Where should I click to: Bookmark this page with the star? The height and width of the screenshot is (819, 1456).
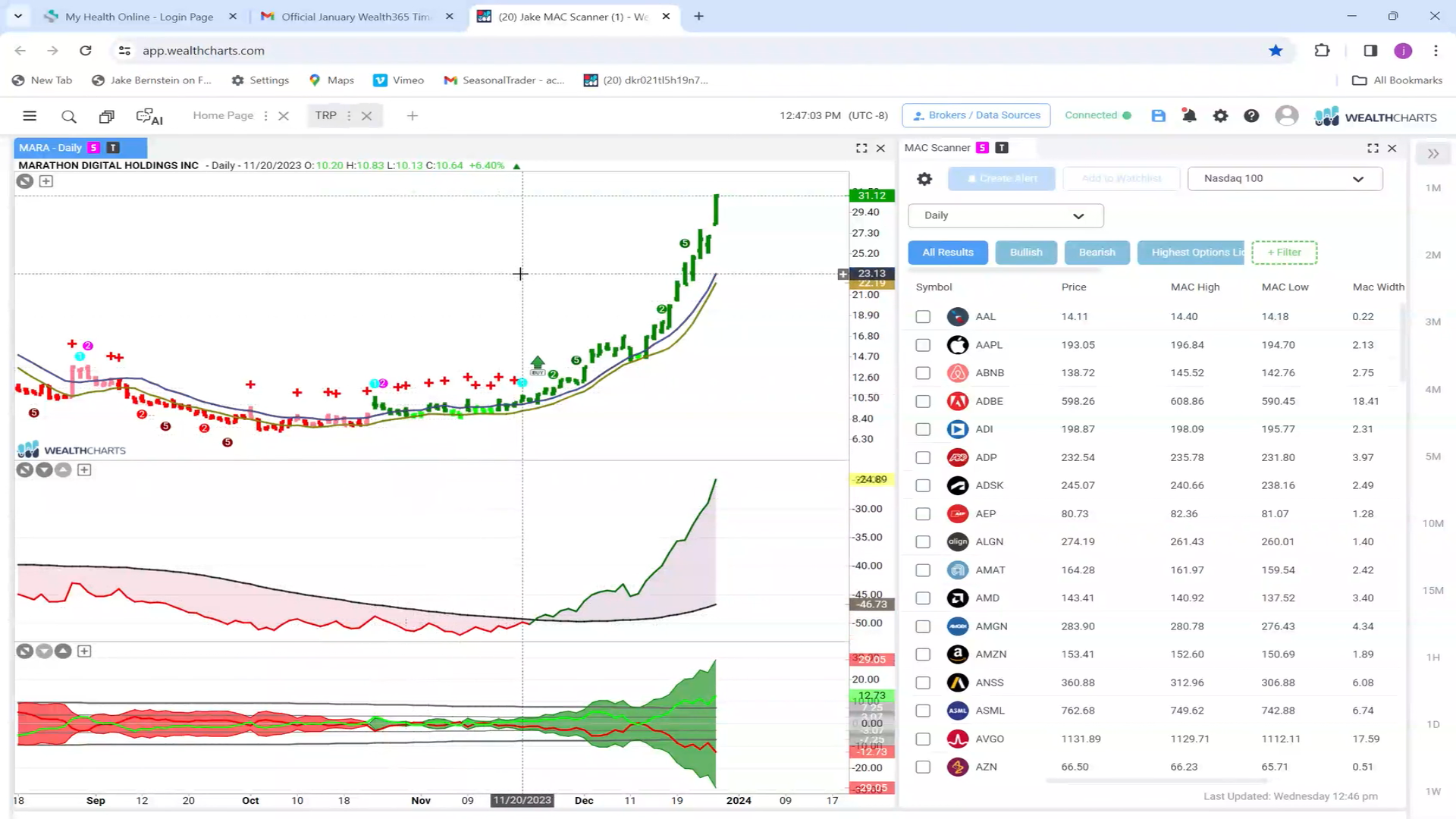coord(1276,51)
